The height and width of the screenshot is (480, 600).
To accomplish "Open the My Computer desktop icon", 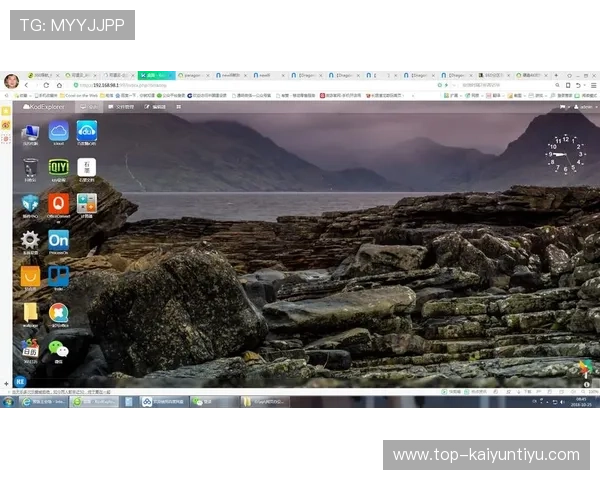I will [x=30, y=131].
